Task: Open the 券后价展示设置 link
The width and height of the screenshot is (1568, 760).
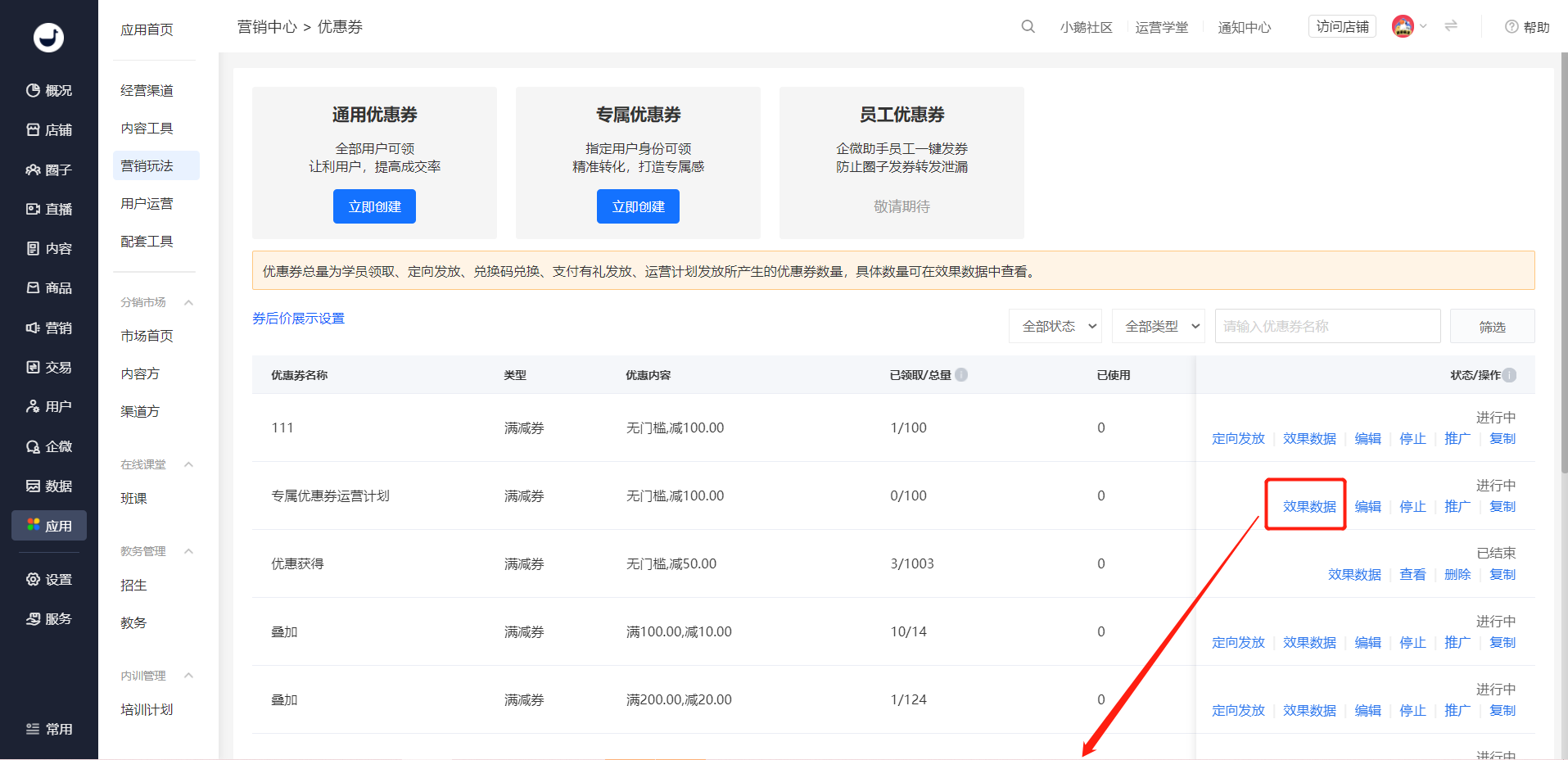Action: 298,318
